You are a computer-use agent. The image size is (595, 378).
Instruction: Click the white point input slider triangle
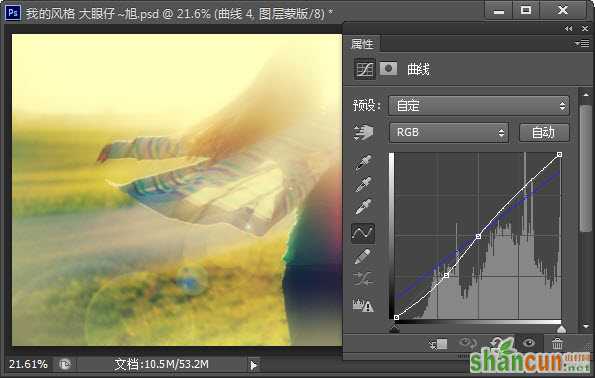click(561, 329)
